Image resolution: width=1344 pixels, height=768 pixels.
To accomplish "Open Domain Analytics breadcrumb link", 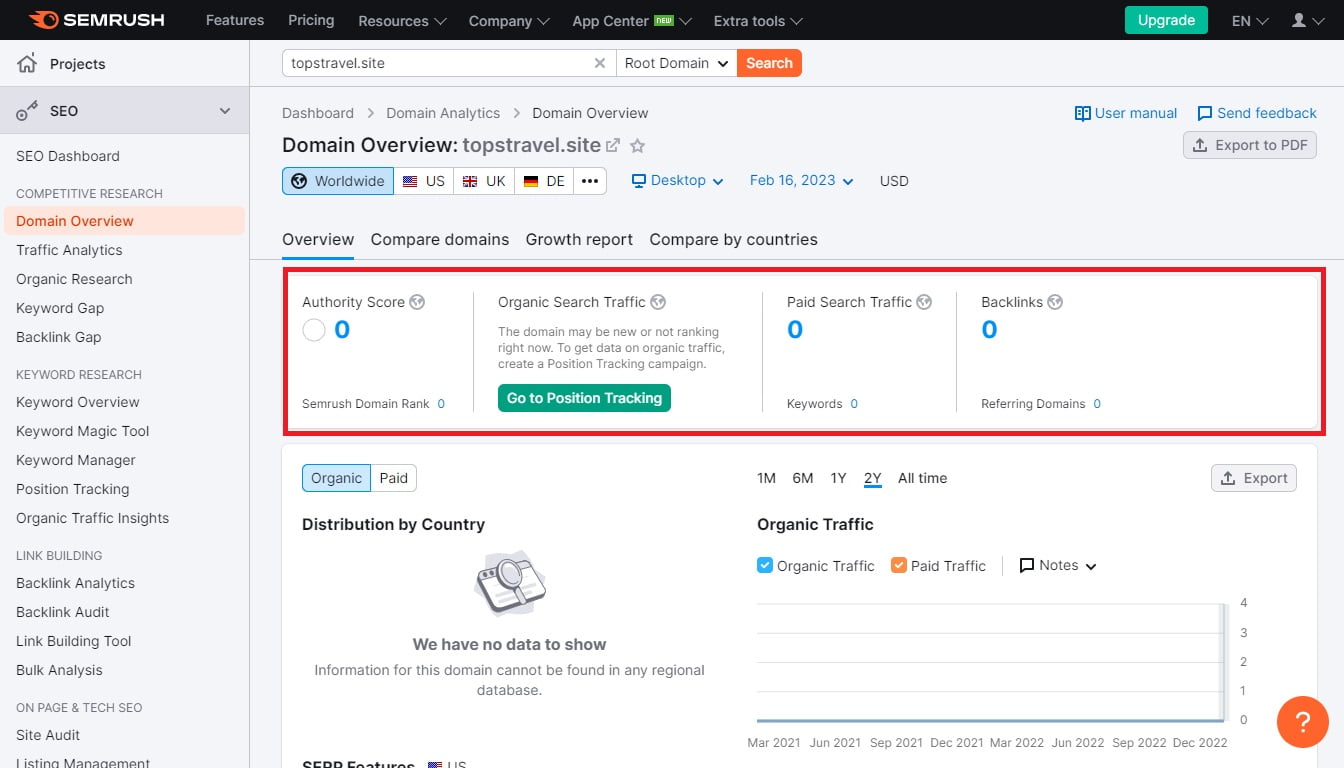I will [443, 113].
